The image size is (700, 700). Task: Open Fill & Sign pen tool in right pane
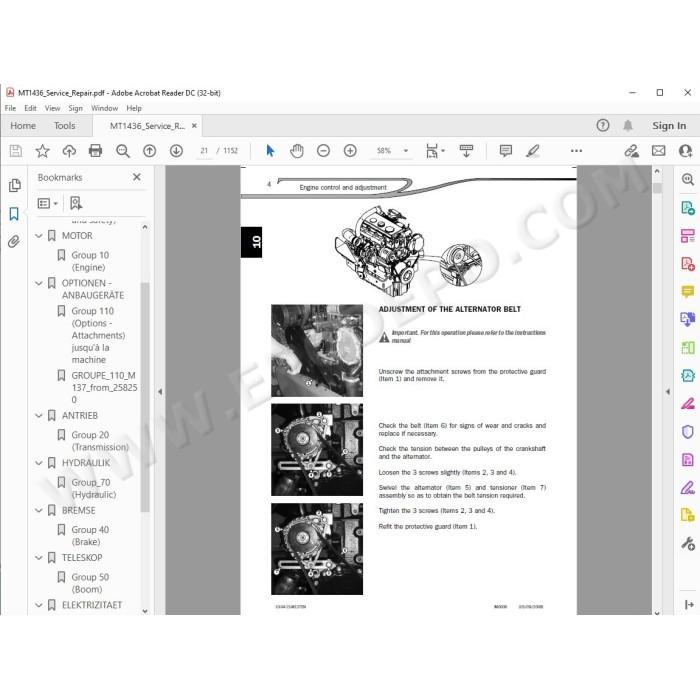(688, 488)
